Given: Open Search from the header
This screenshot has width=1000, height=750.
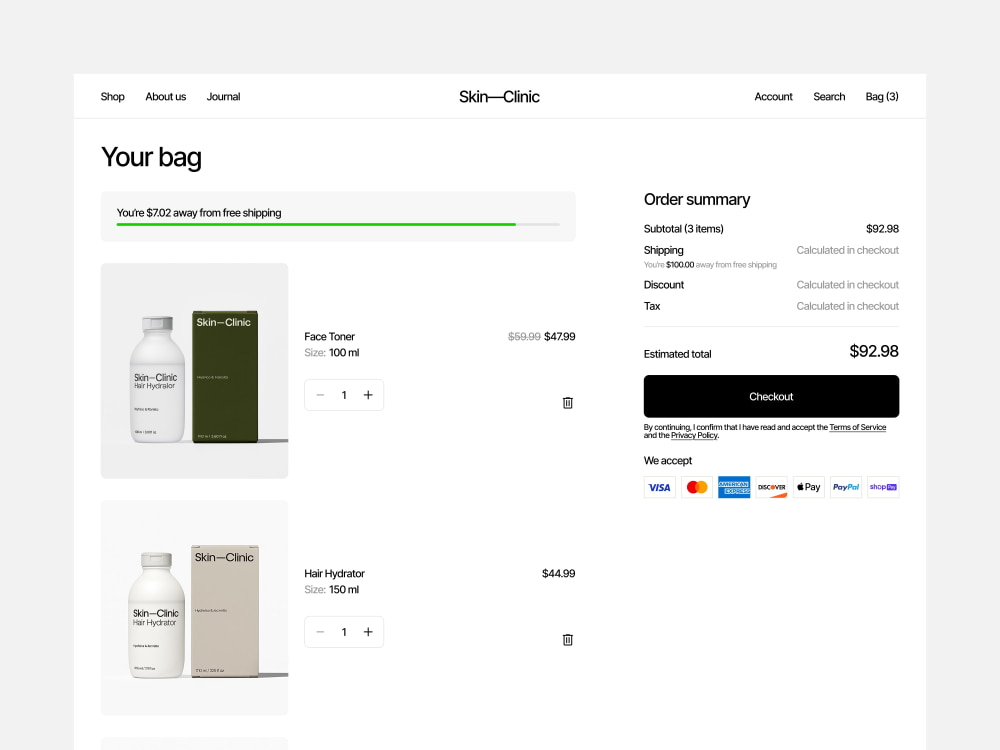Looking at the screenshot, I should click(829, 96).
